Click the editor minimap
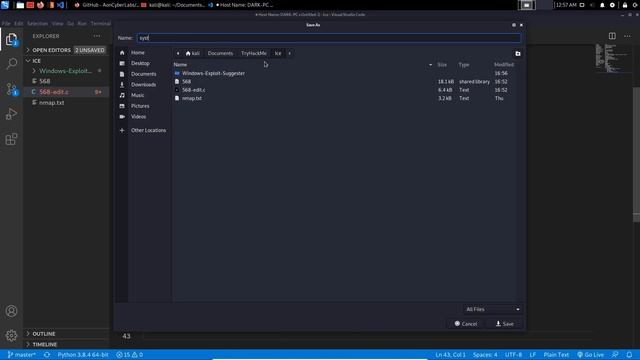This screenshot has height=360, width=640. (613, 58)
